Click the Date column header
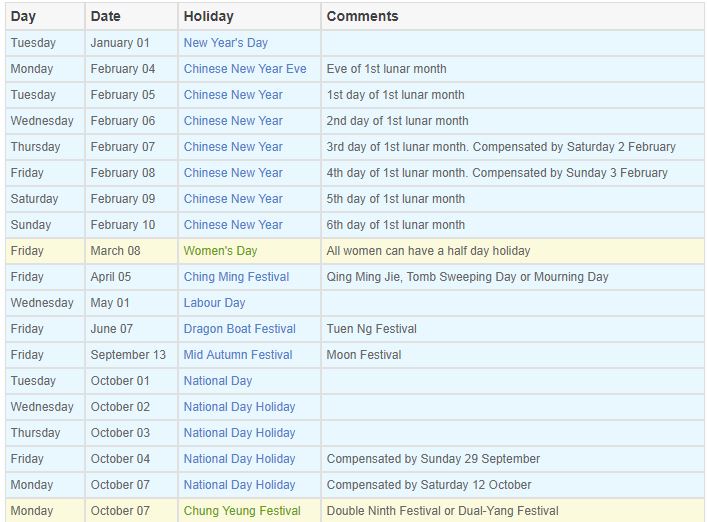The width and height of the screenshot is (707, 522). [131, 17]
